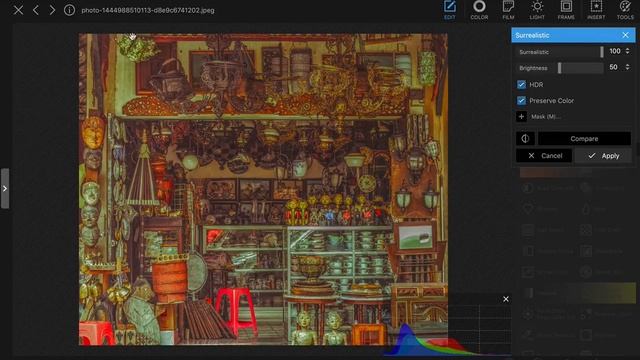
Task: Apply the Surrealistic effect
Action: 603,156
